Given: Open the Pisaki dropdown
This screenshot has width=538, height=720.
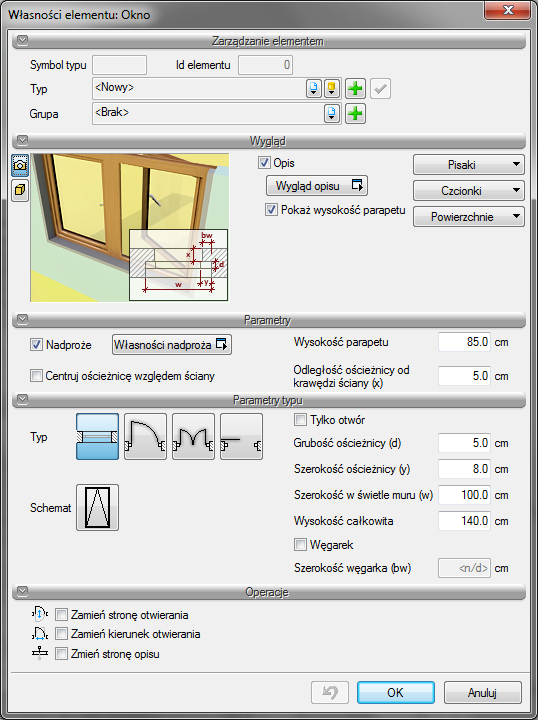Looking at the screenshot, I should click(x=469, y=165).
